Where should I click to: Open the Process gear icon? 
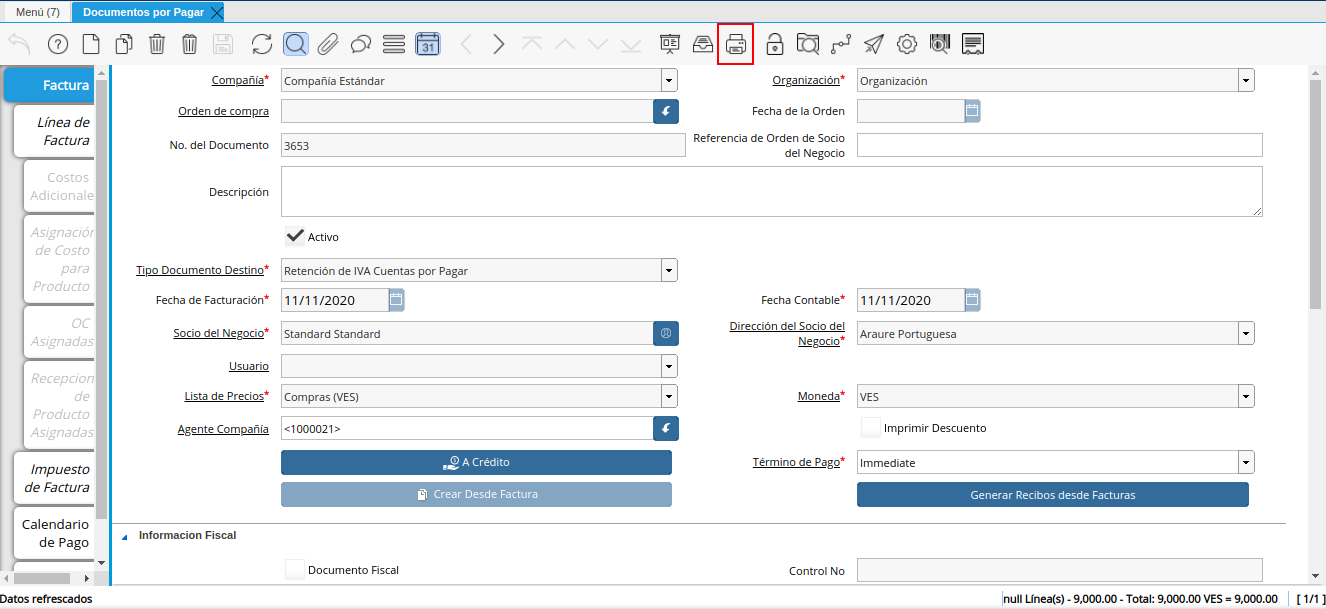point(907,44)
